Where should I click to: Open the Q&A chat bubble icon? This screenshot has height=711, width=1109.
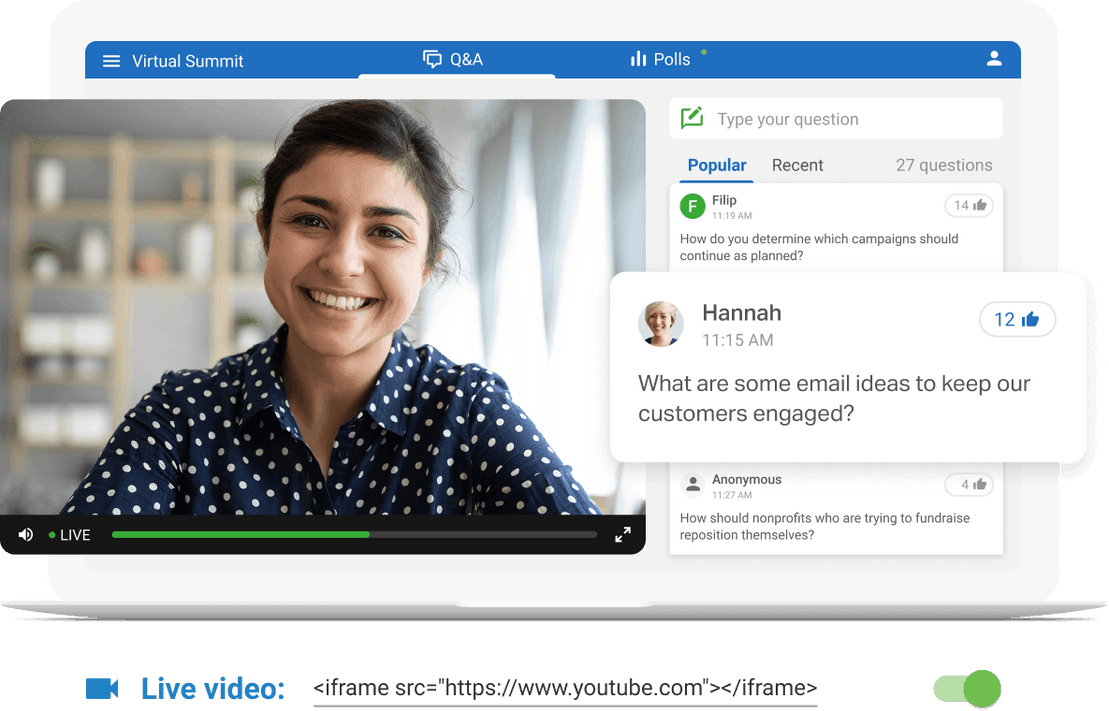point(432,58)
